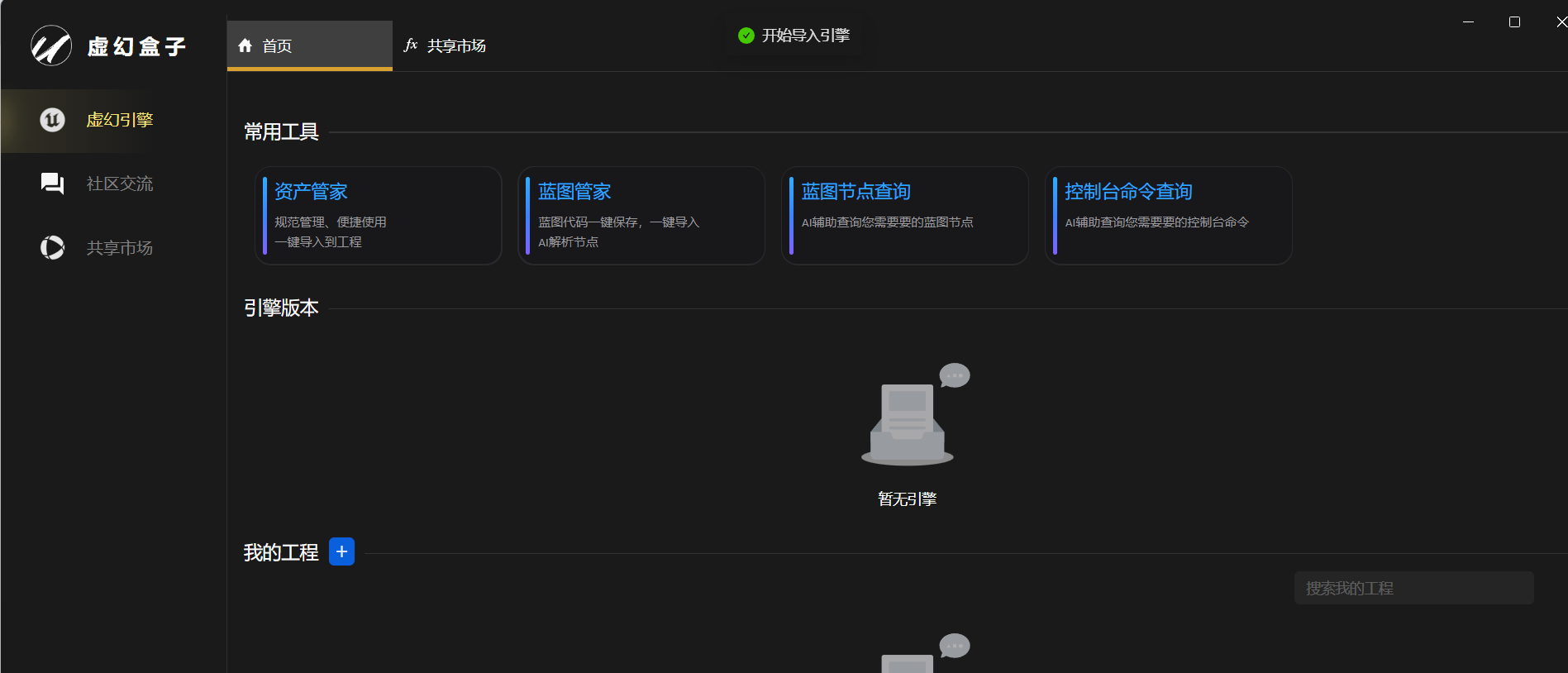Open the 蓝图管家 tool card

coord(641,216)
